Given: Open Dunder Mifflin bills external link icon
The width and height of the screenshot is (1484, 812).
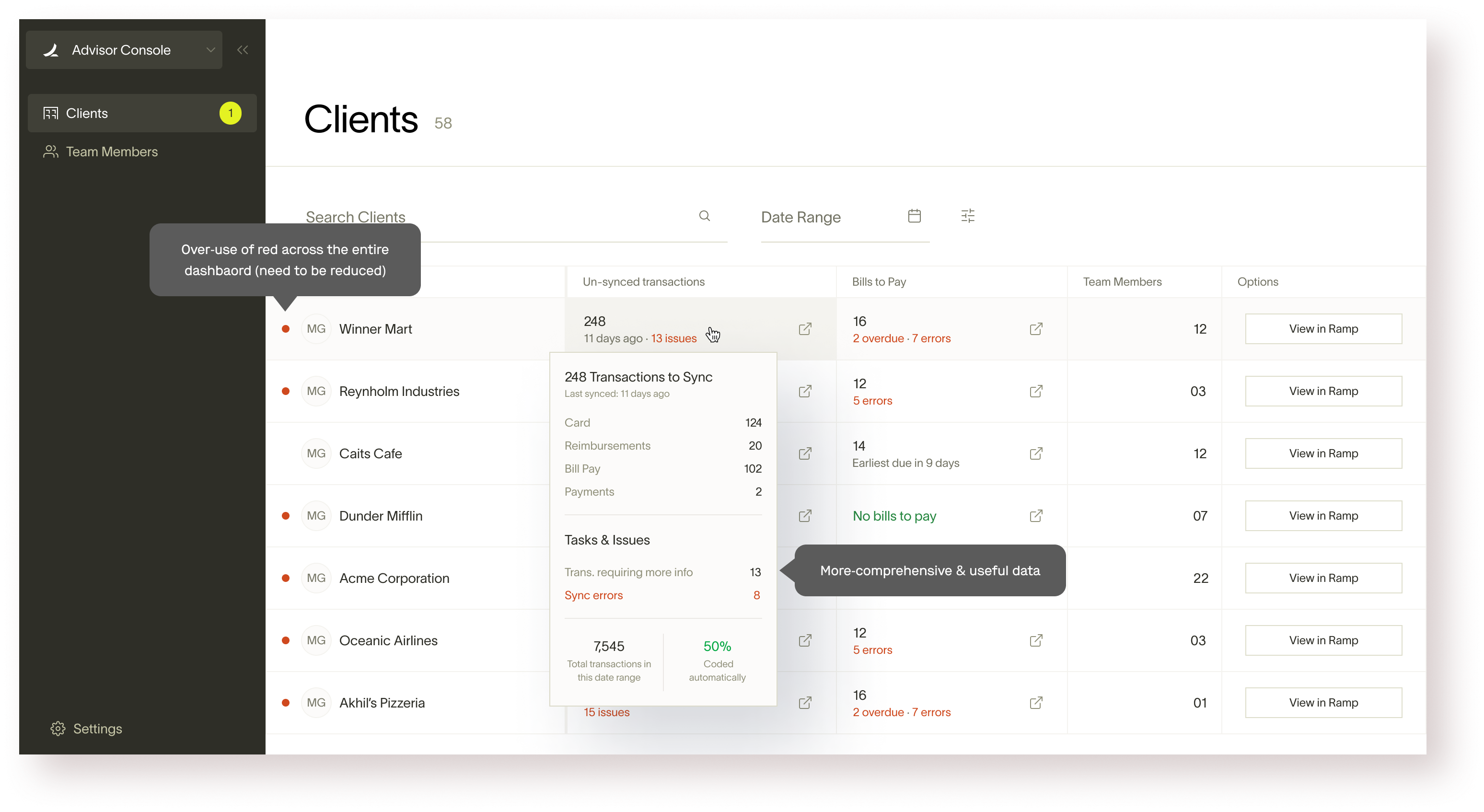Looking at the screenshot, I should coord(1036,516).
